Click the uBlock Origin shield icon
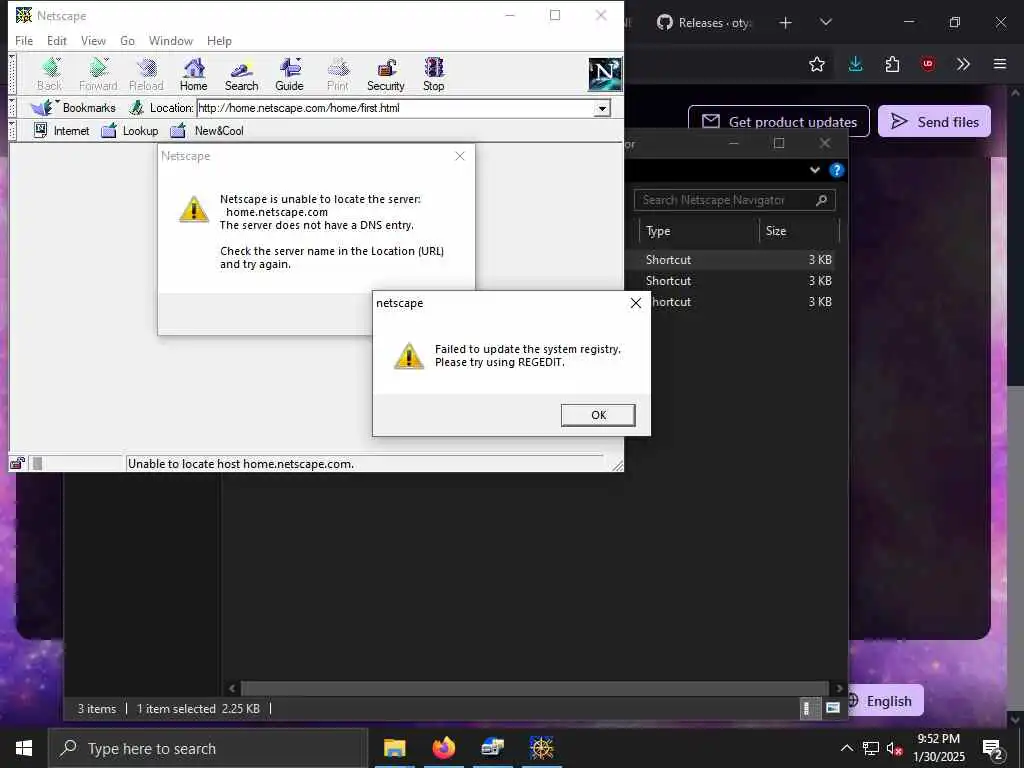The height and width of the screenshot is (768, 1024). tap(928, 64)
